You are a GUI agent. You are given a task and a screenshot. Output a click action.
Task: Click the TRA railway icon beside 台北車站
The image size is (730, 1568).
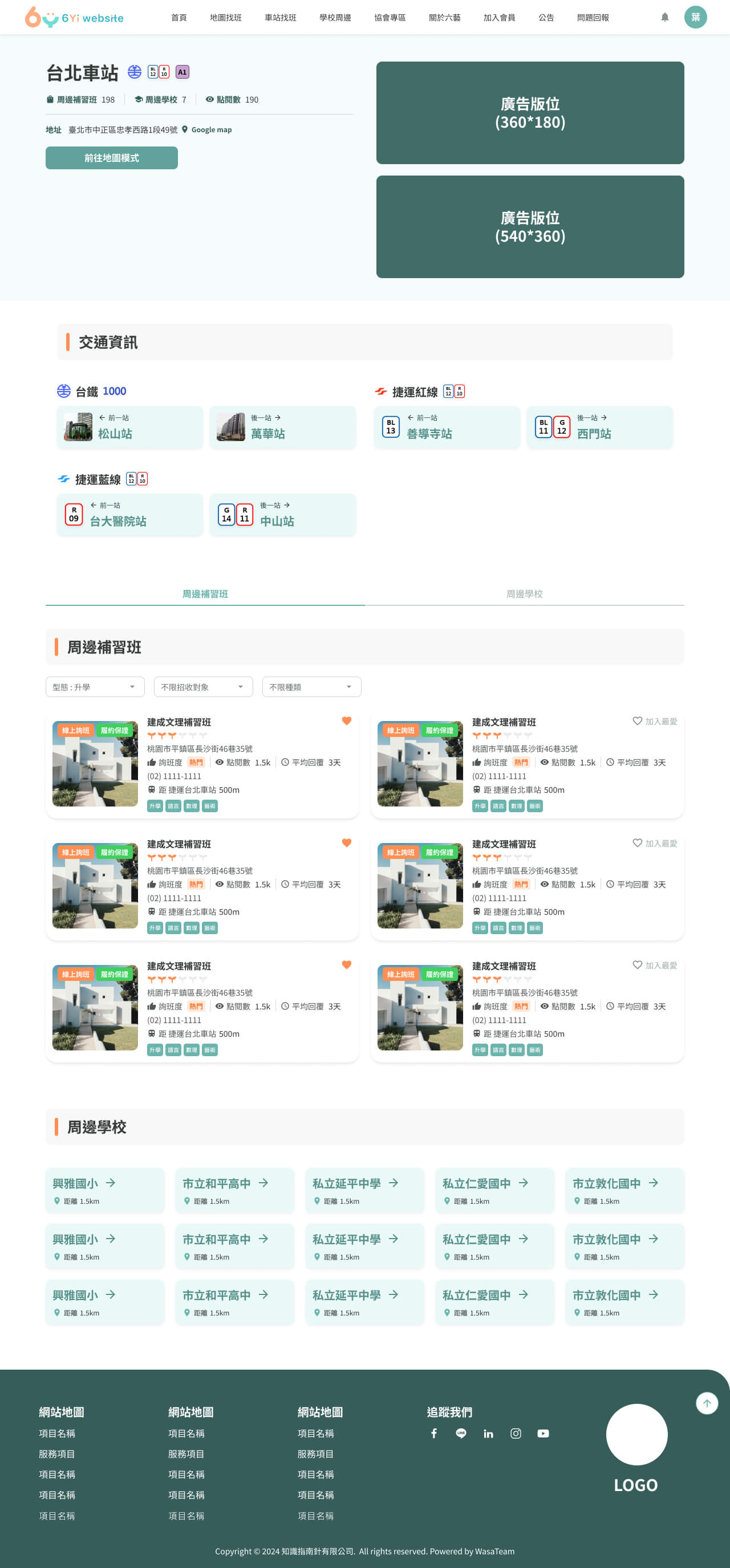coord(135,72)
